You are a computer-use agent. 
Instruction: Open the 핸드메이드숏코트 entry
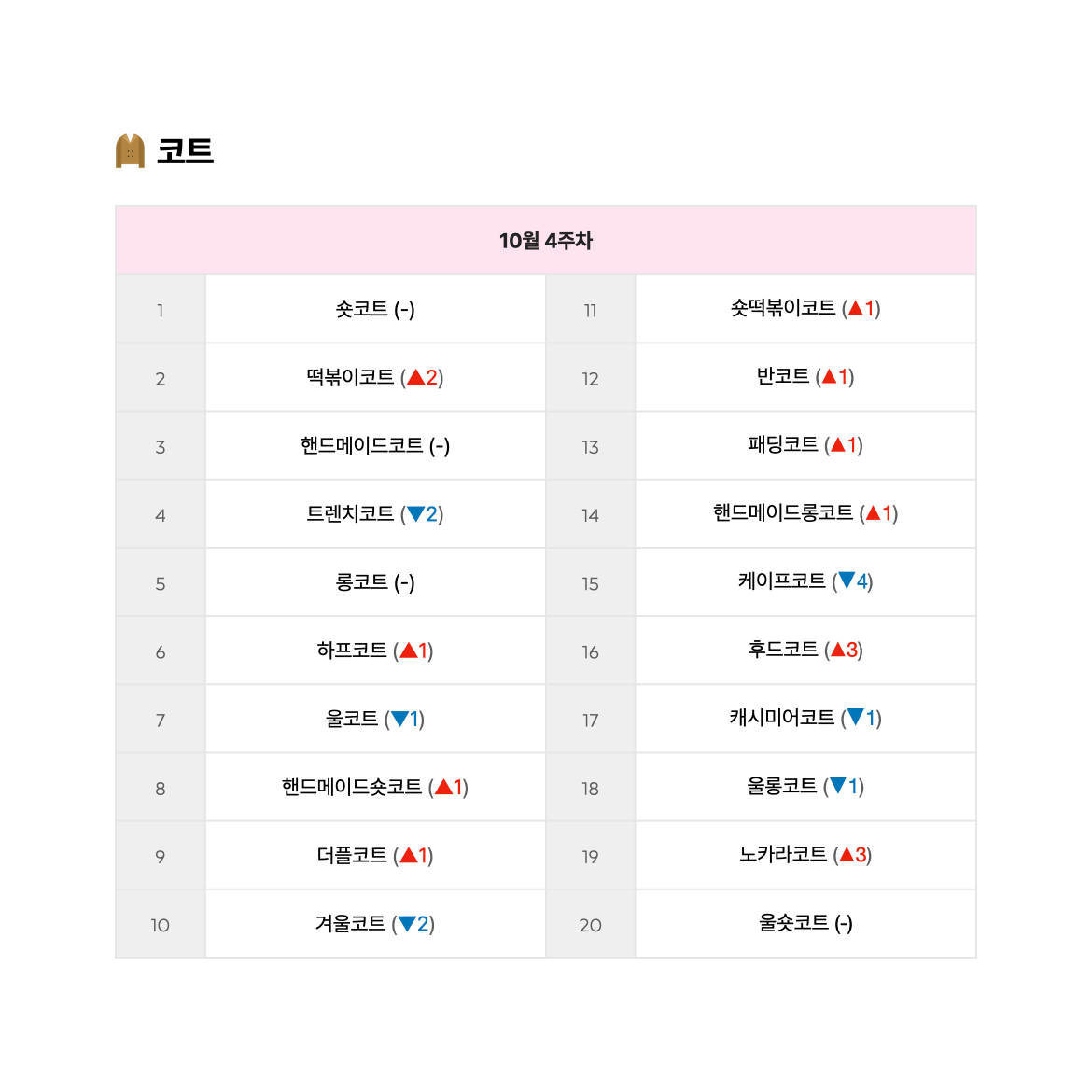click(x=352, y=786)
